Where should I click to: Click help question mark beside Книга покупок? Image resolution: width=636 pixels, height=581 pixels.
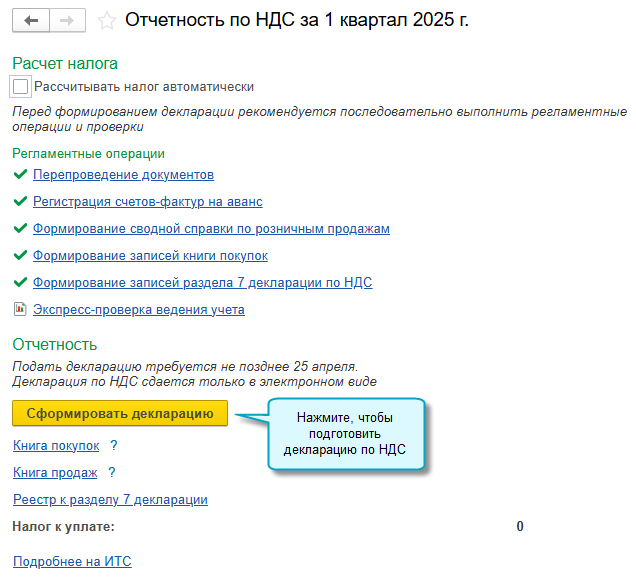[114, 445]
